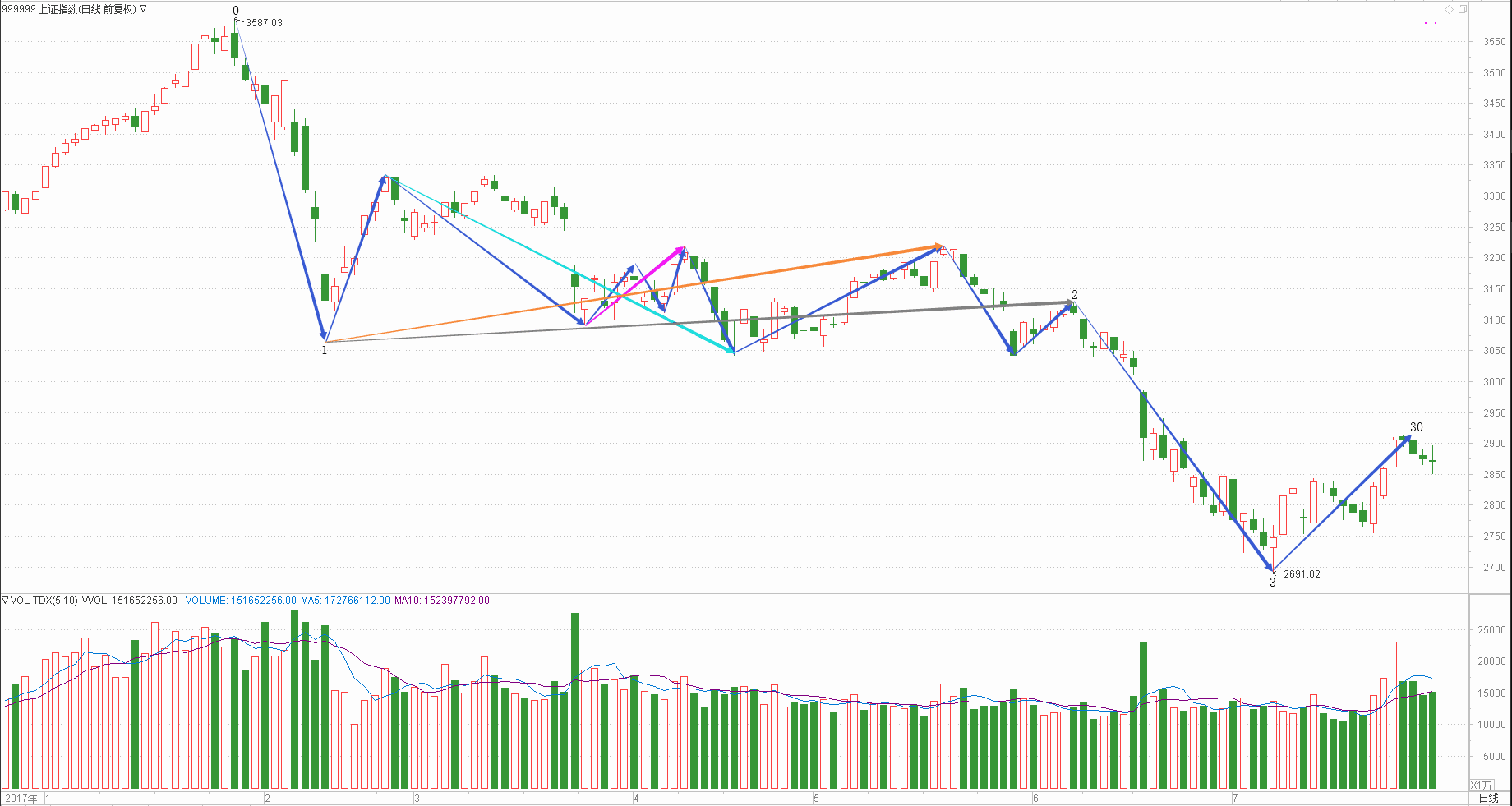Image resolution: width=1512 pixels, height=806 pixels.
Task: Click the diamond icon at chart top-right
Action: tap(1449, 9)
